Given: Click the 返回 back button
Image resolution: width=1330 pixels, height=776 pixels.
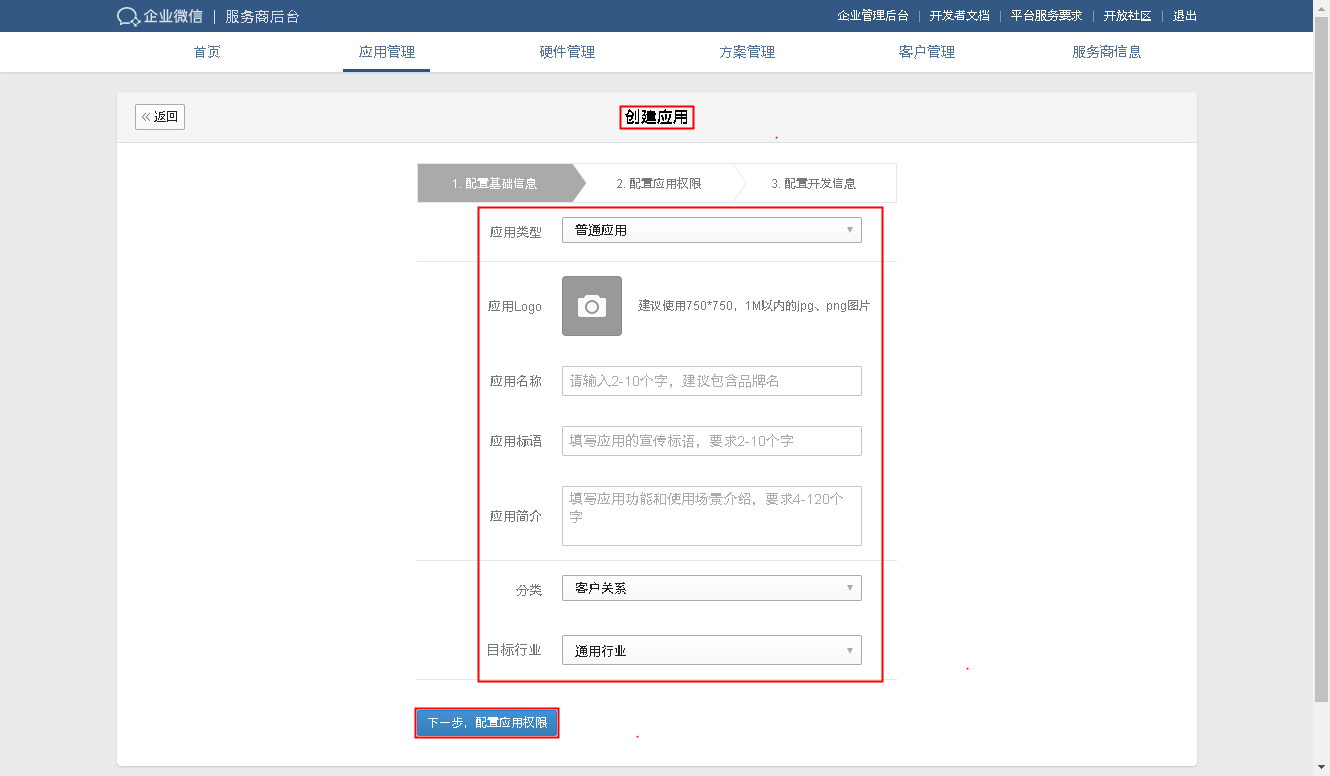Looking at the screenshot, I should [160, 117].
